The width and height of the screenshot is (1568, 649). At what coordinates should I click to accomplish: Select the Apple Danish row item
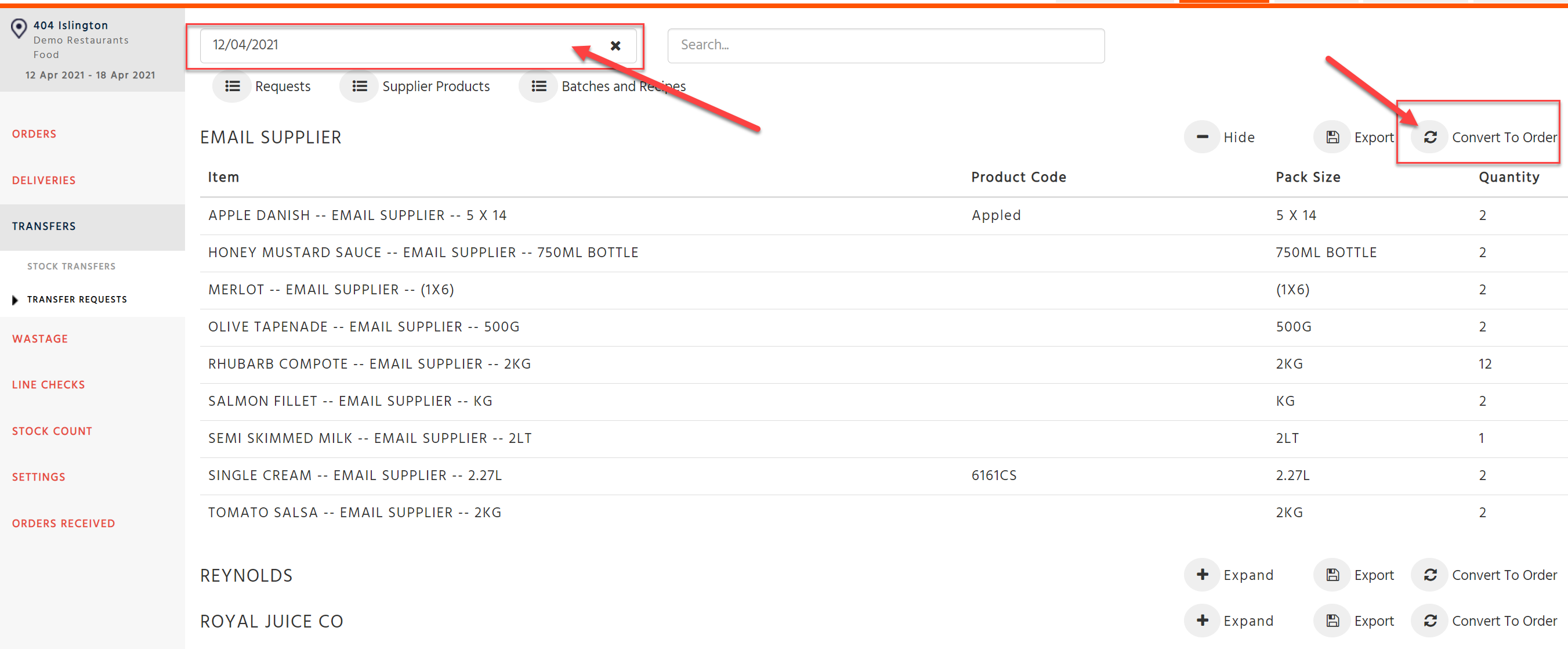(x=357, y=216)
